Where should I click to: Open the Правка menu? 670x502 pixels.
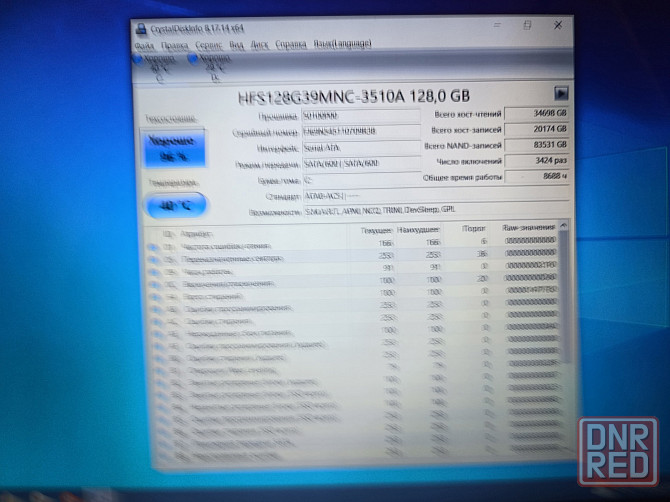174,46
